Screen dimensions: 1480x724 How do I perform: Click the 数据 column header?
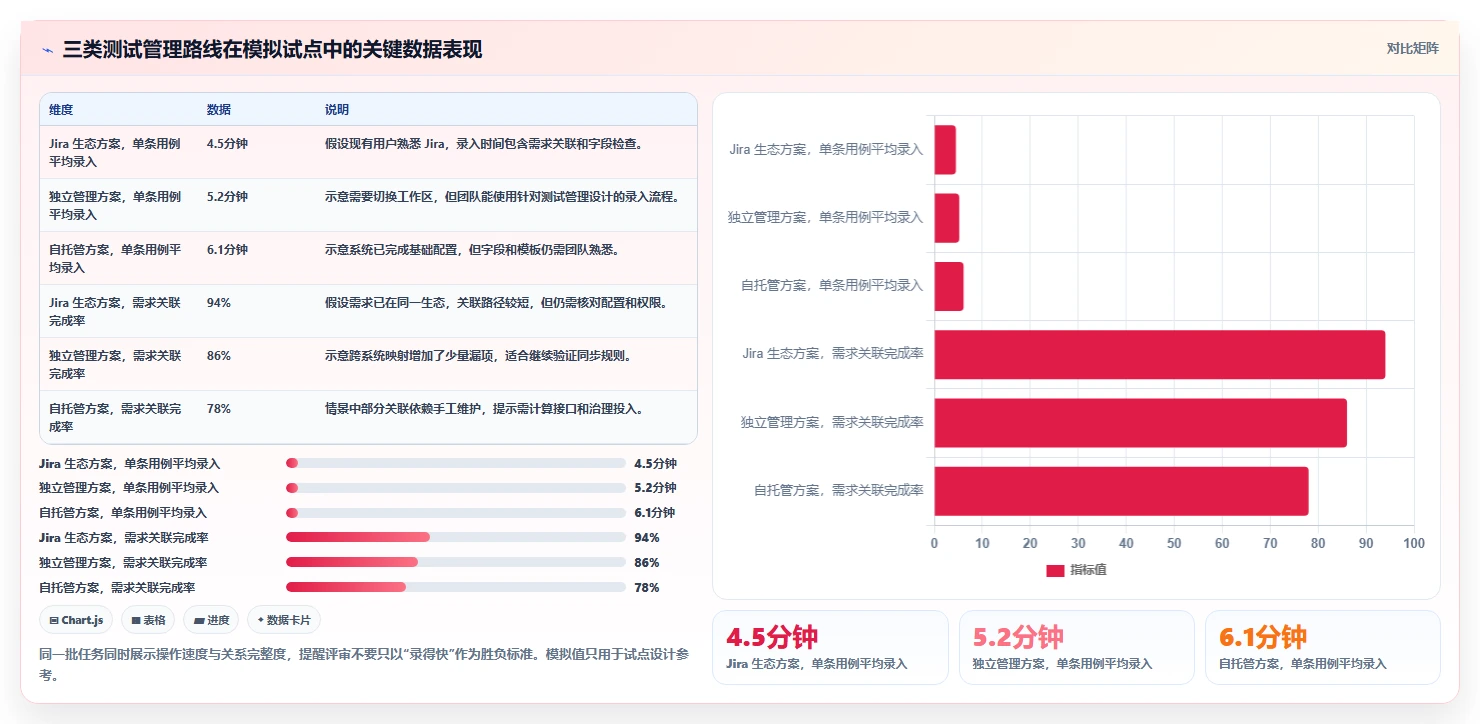219,109
